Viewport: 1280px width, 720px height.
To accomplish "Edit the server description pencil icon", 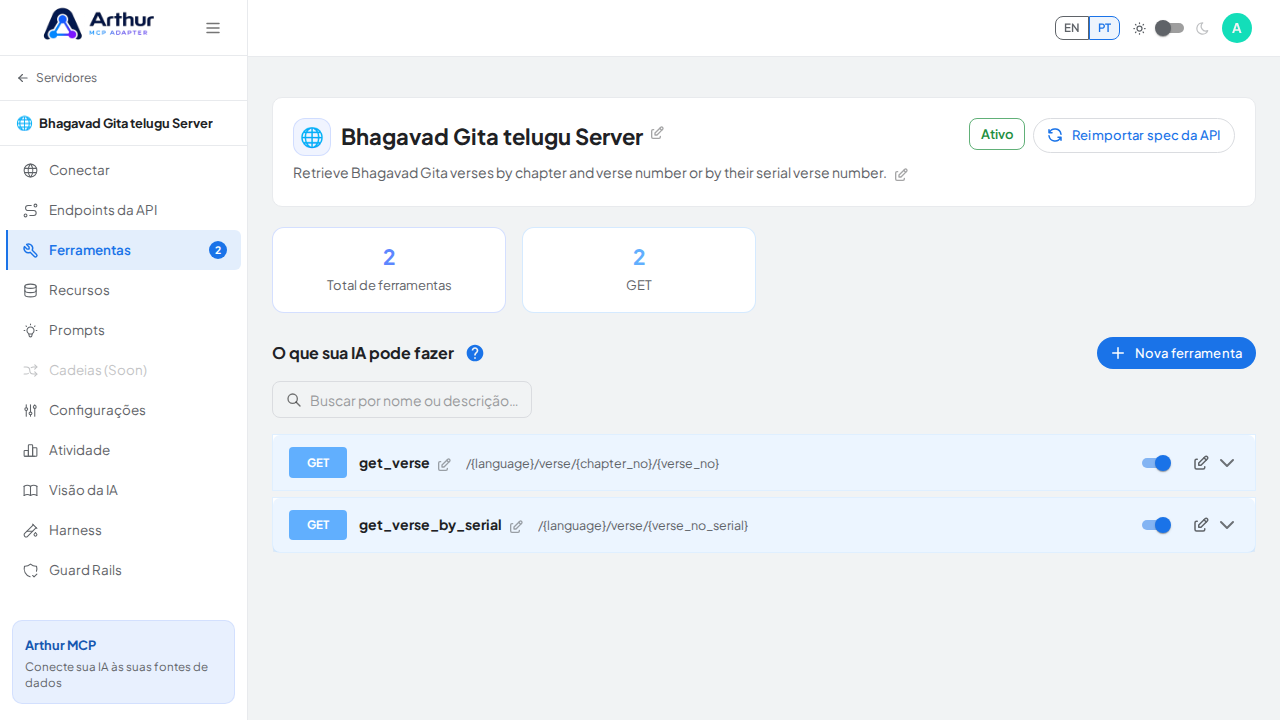I will (901, 174).
